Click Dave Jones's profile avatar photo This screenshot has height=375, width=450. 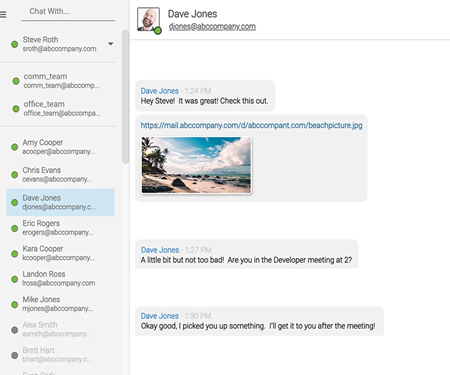coord(148,19)
